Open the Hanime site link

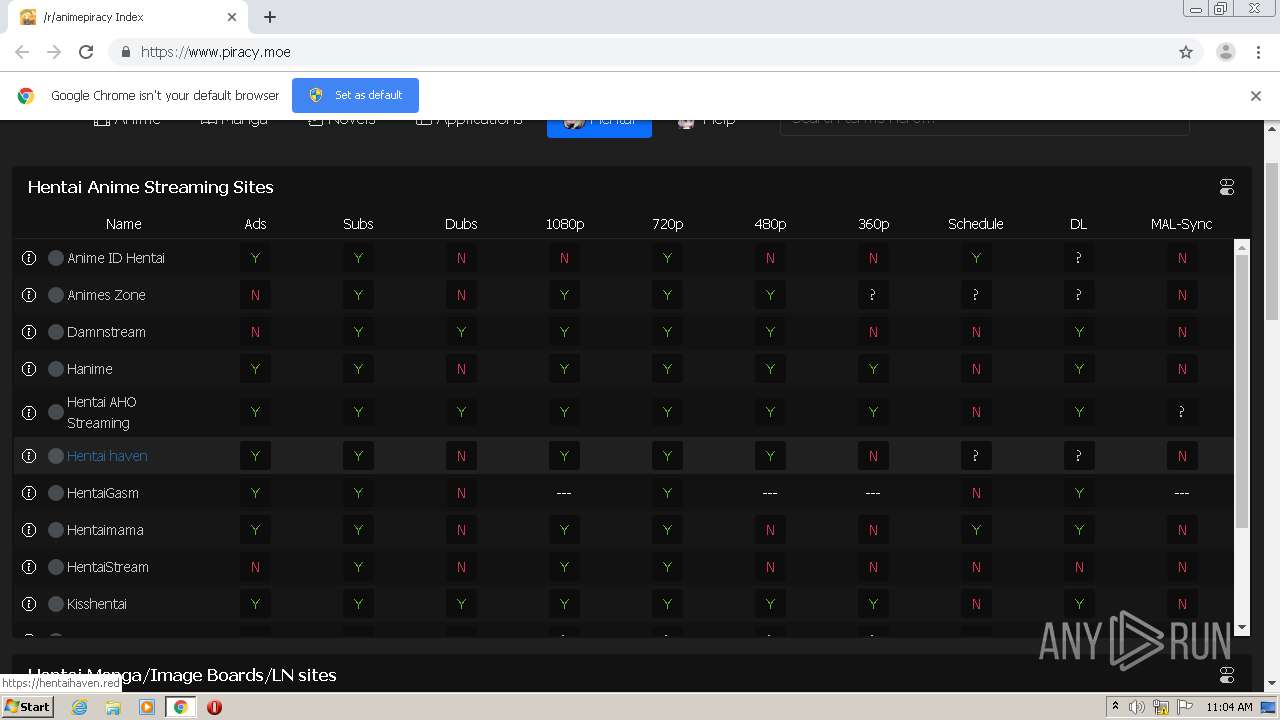90,369
